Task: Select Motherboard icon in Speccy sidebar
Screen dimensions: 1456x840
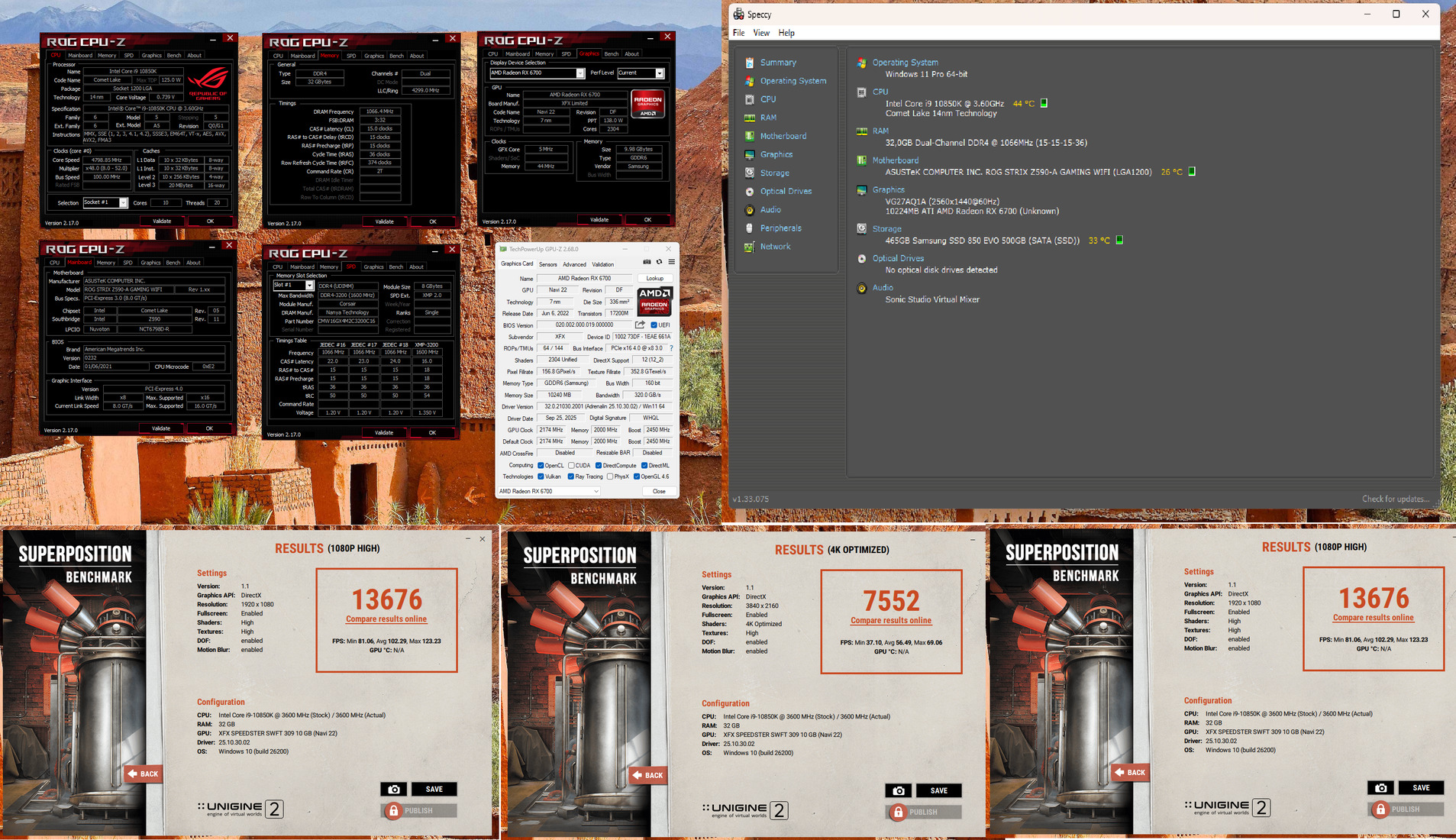Action: pos(750,136)
